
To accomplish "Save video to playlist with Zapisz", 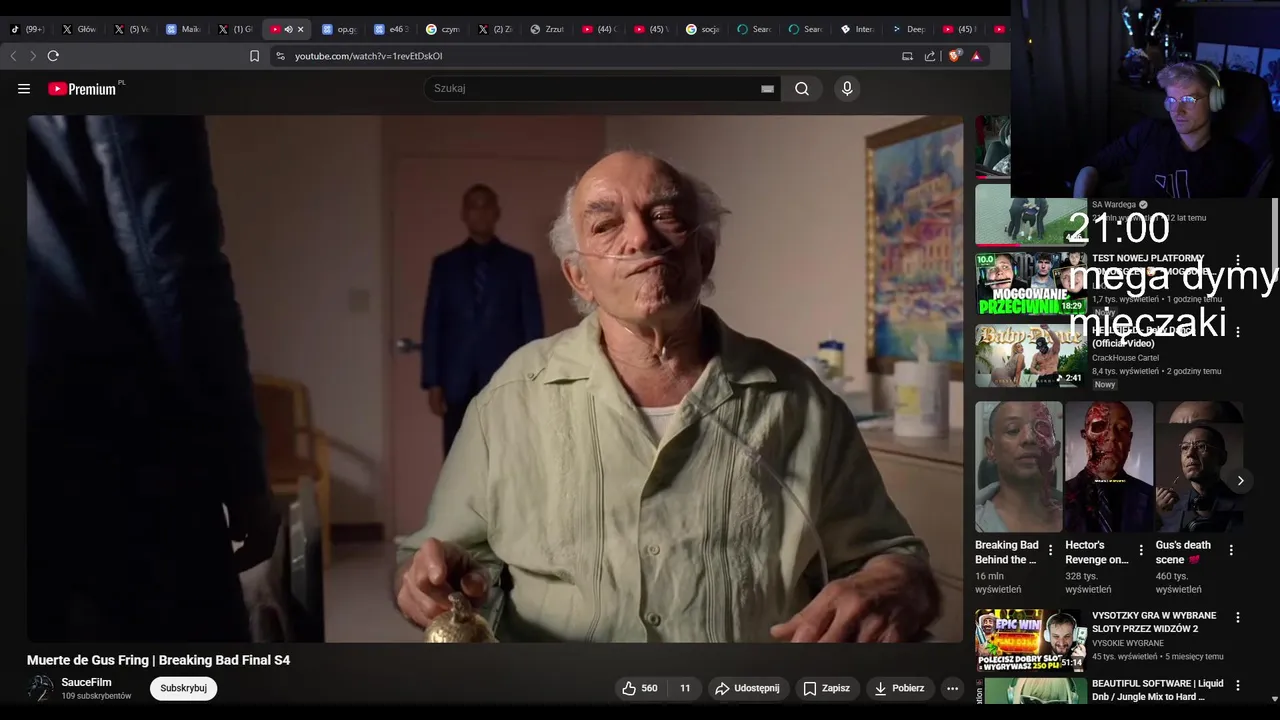I will coord(826,688).
